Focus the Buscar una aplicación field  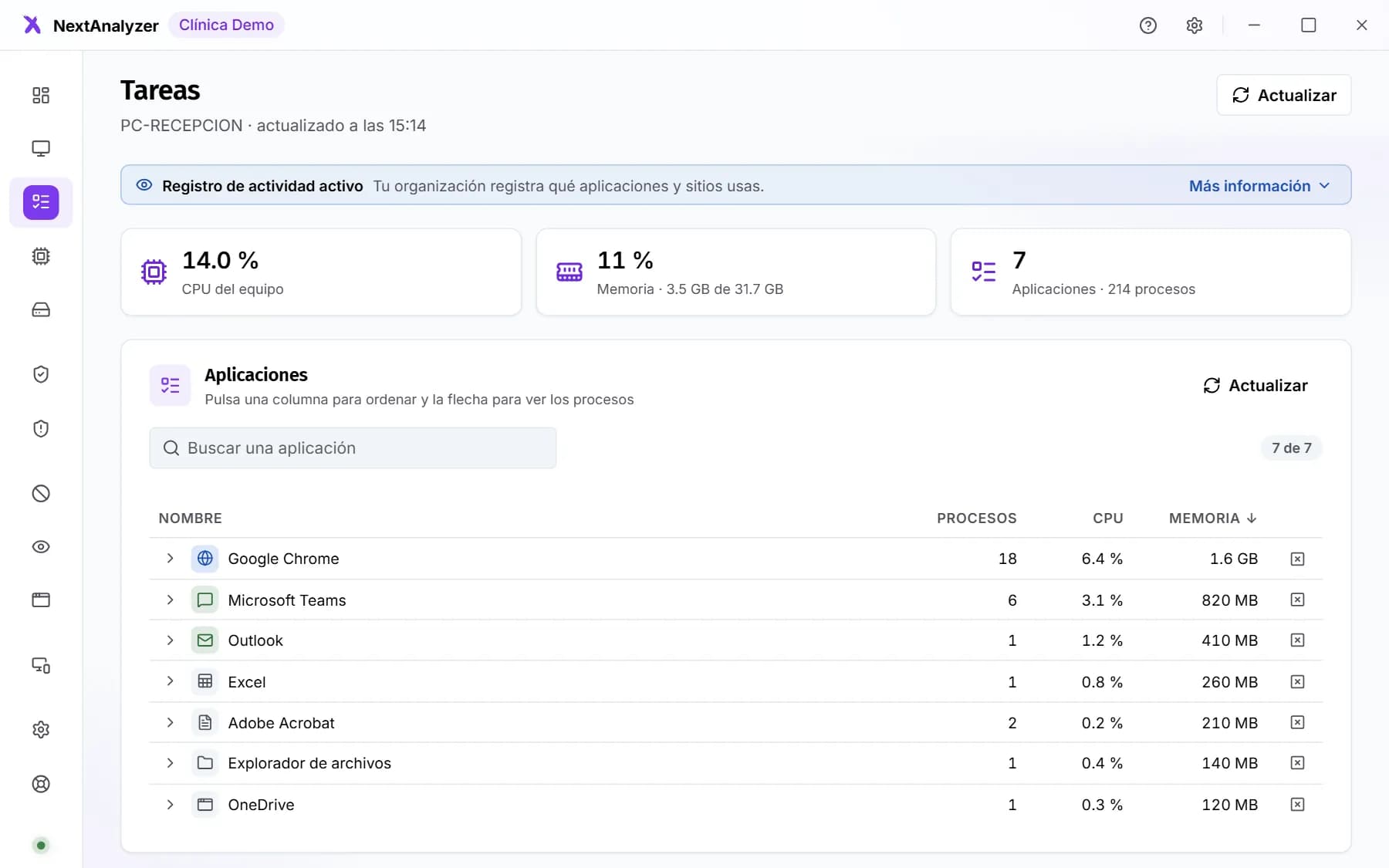[x=353, y=448]
